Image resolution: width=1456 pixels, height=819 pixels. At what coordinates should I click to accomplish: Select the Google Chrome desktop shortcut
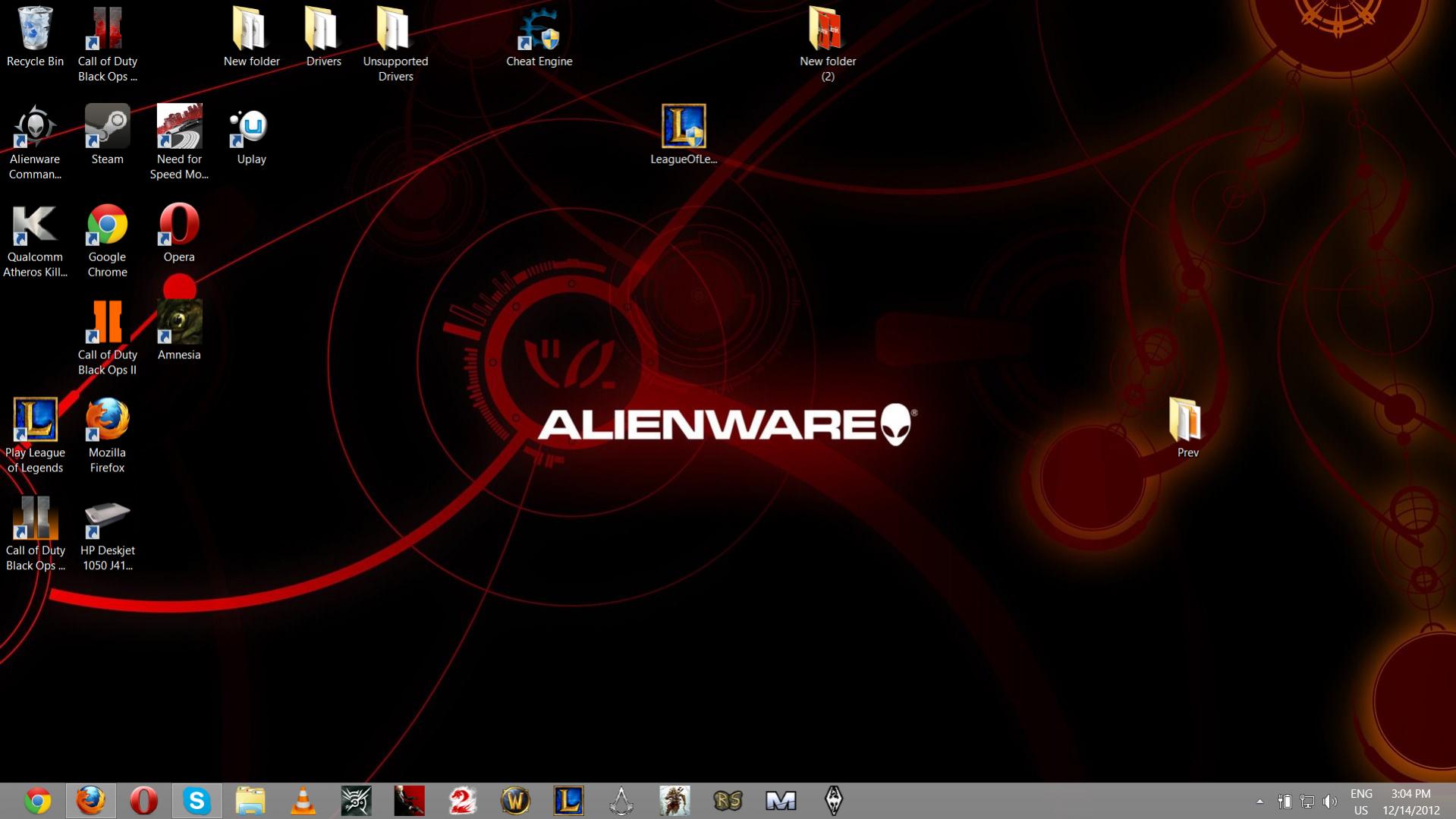point(107,241)
